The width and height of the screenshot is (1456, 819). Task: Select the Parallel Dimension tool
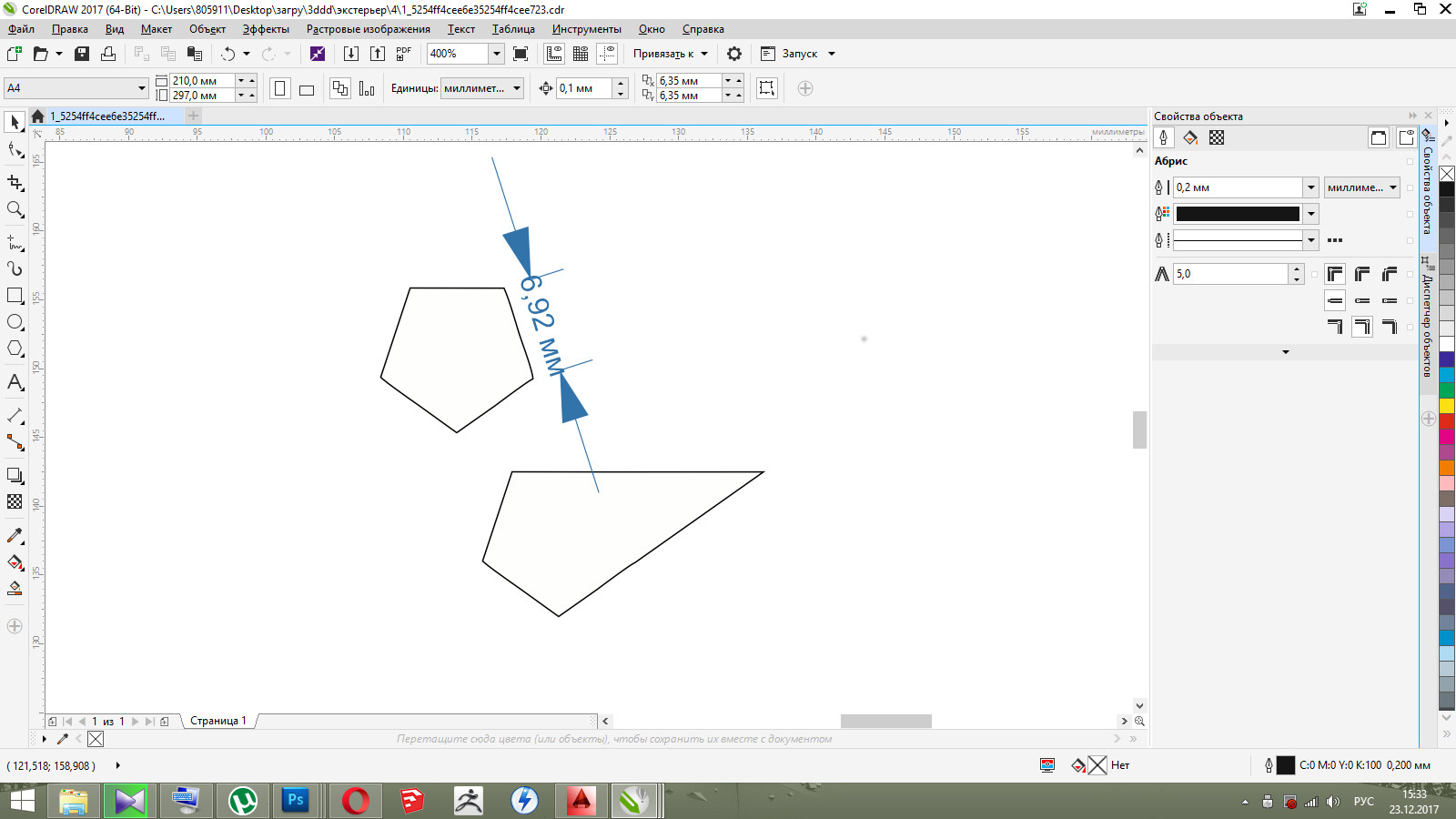[15, 415]
